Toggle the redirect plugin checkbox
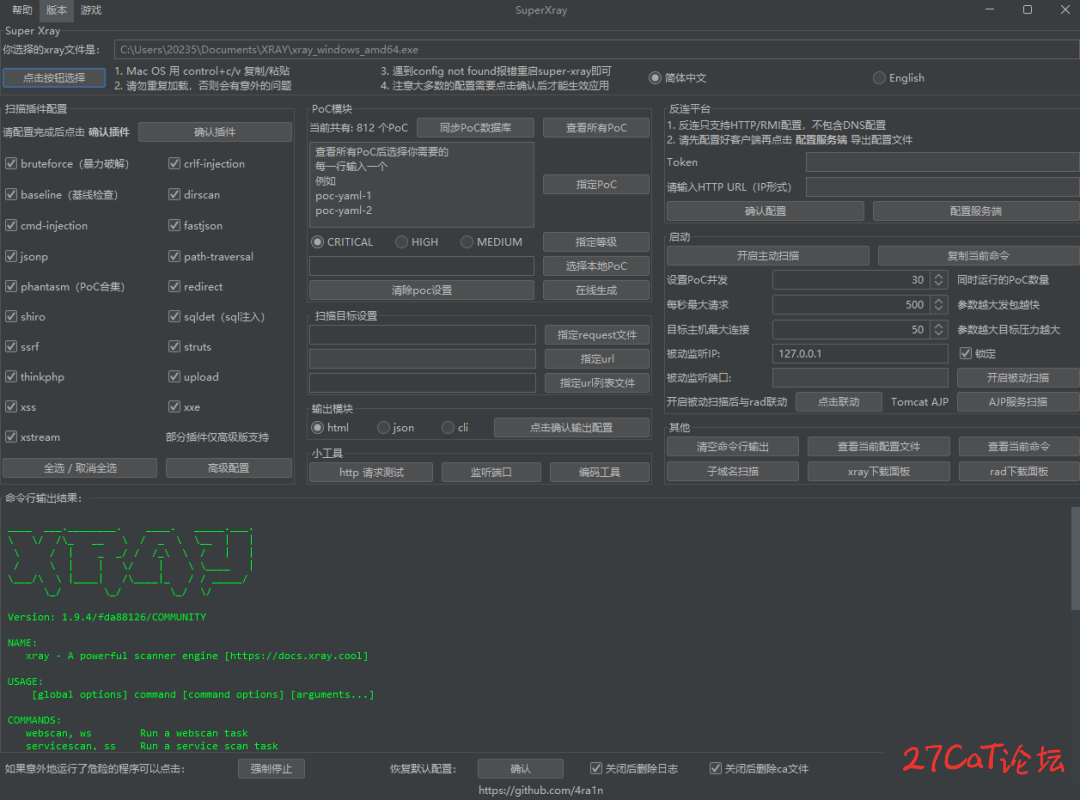Screen dimensions: 1080x800 pyautogui.click(x=174, y=286)
